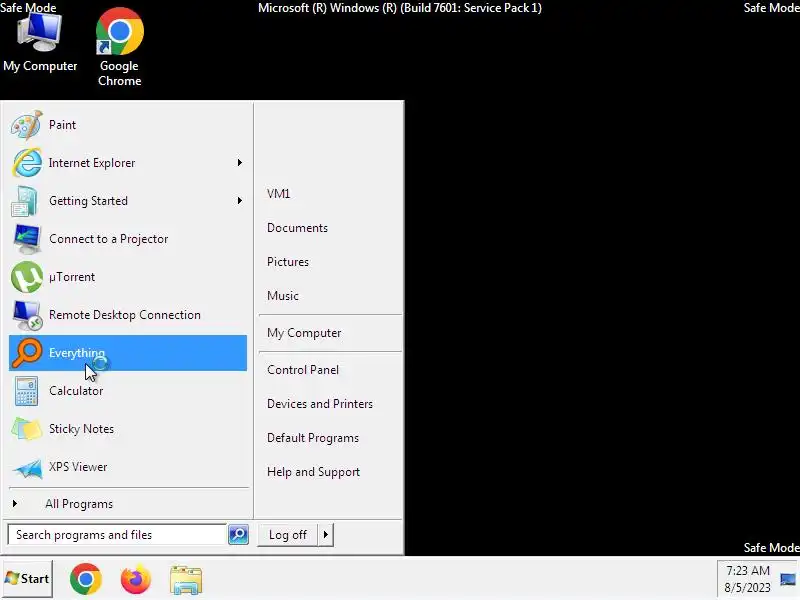This screenshot has width=800, height=600.
Task: Open Music from the start menu
Action: (283, 296)
